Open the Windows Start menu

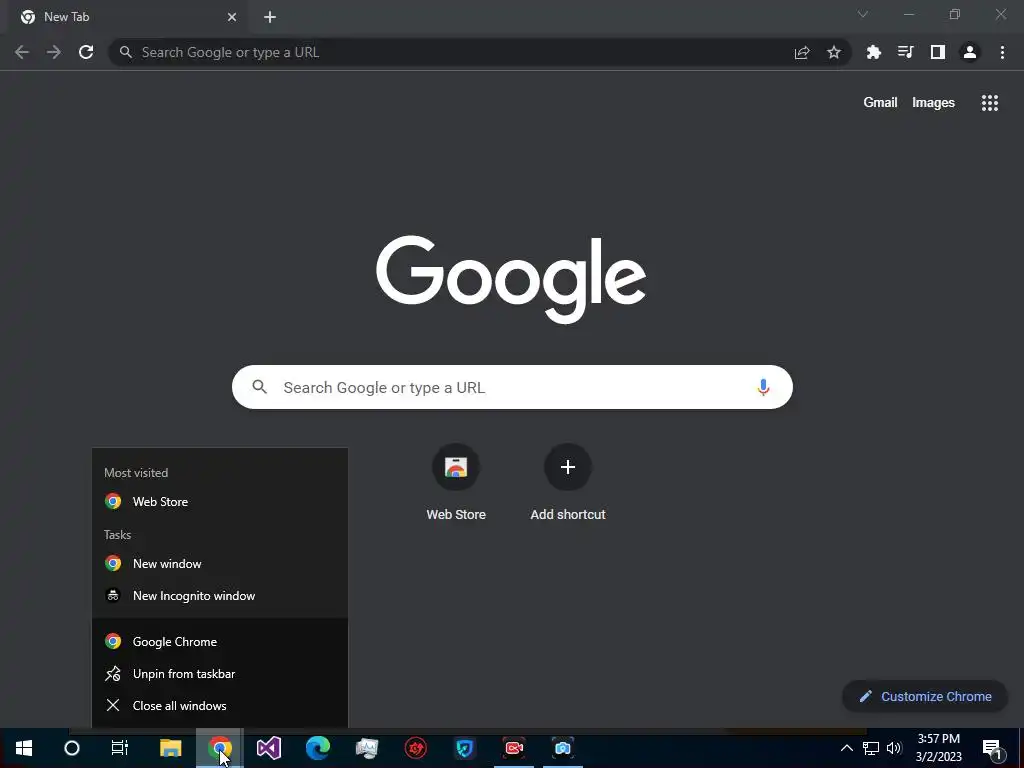tap(24, 748)
